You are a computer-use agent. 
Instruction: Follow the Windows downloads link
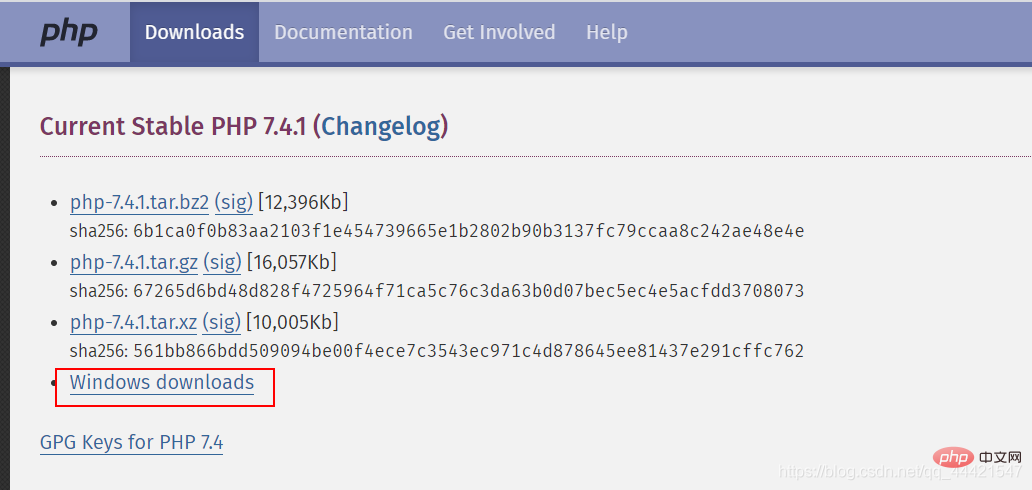[x=162, y=382]
